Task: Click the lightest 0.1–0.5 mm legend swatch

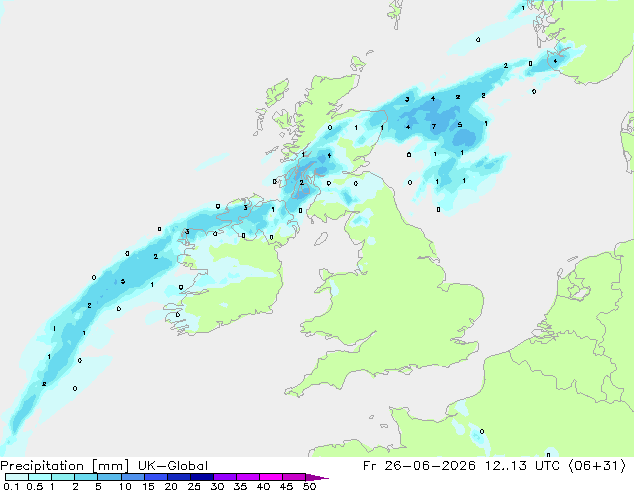Action: [x=17, y=477]
